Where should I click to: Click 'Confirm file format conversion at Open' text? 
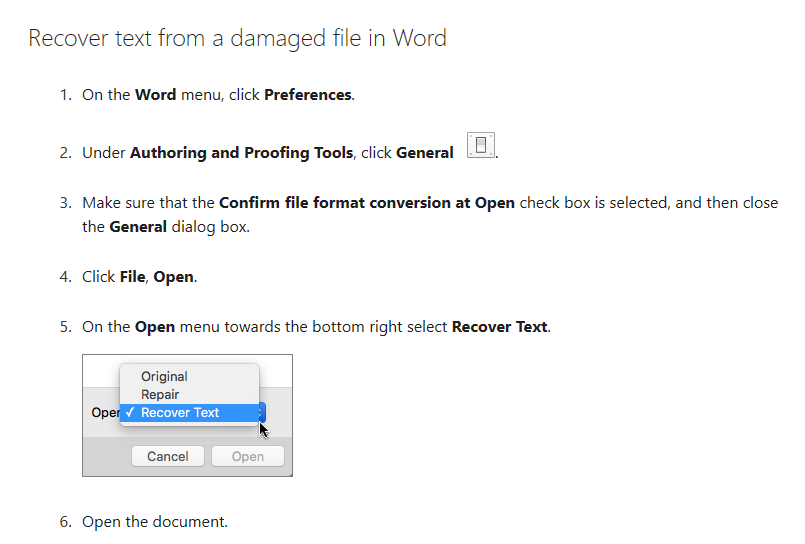pyautogui.click(x=367, y=203)
